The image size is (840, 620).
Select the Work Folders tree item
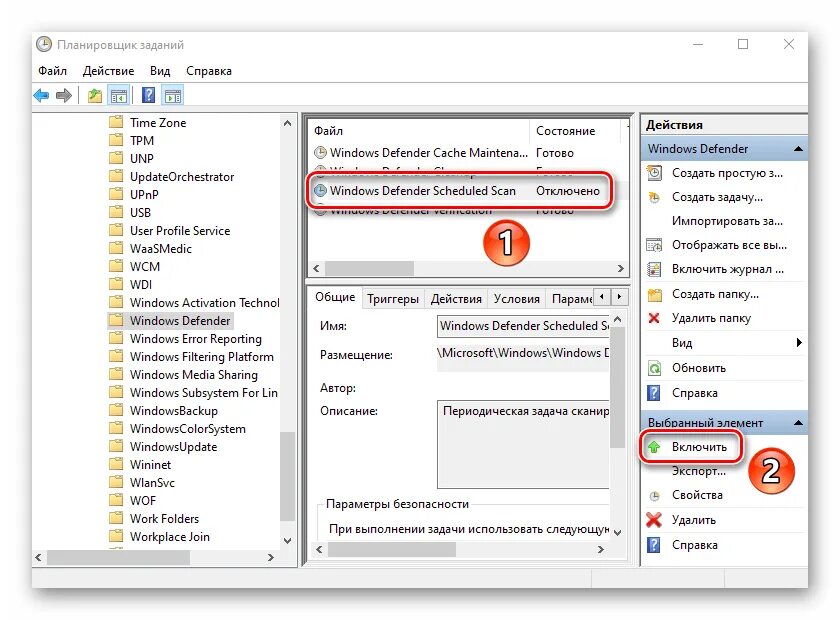pyautogui.click(x=164, y=519)
